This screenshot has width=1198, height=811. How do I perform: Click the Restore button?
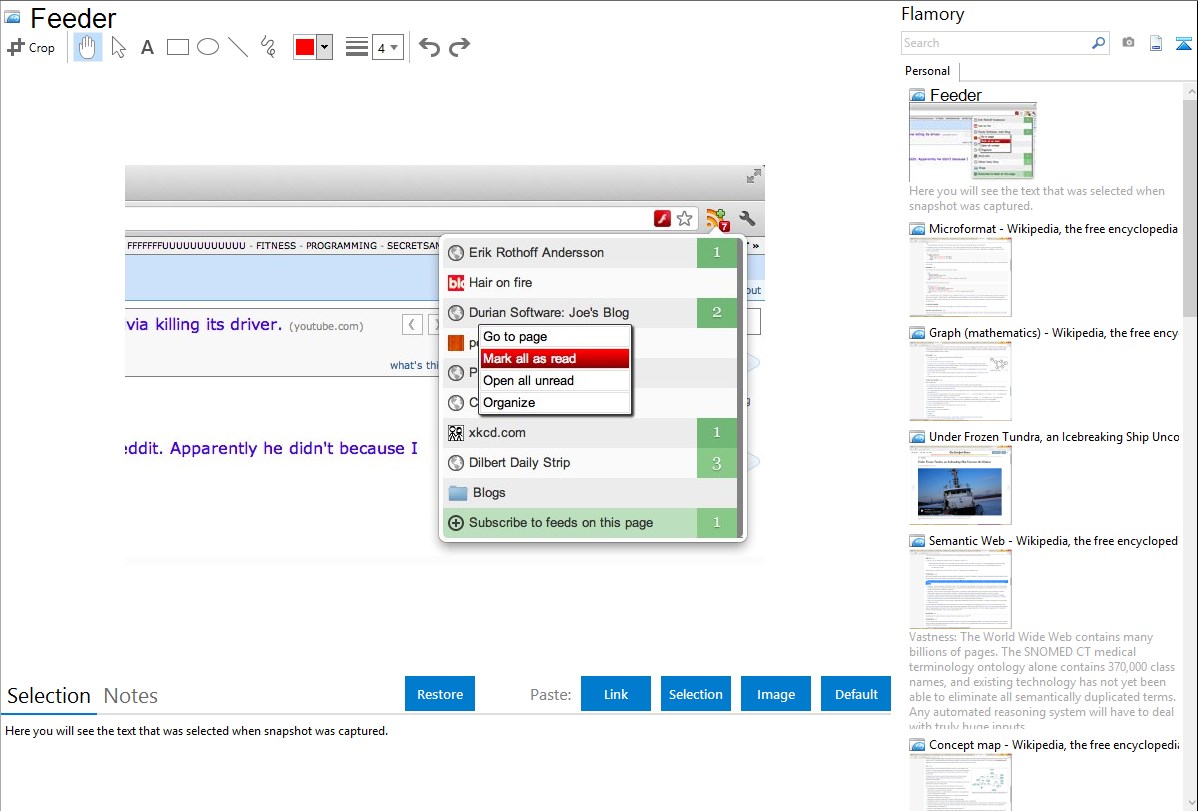point(440,694)
